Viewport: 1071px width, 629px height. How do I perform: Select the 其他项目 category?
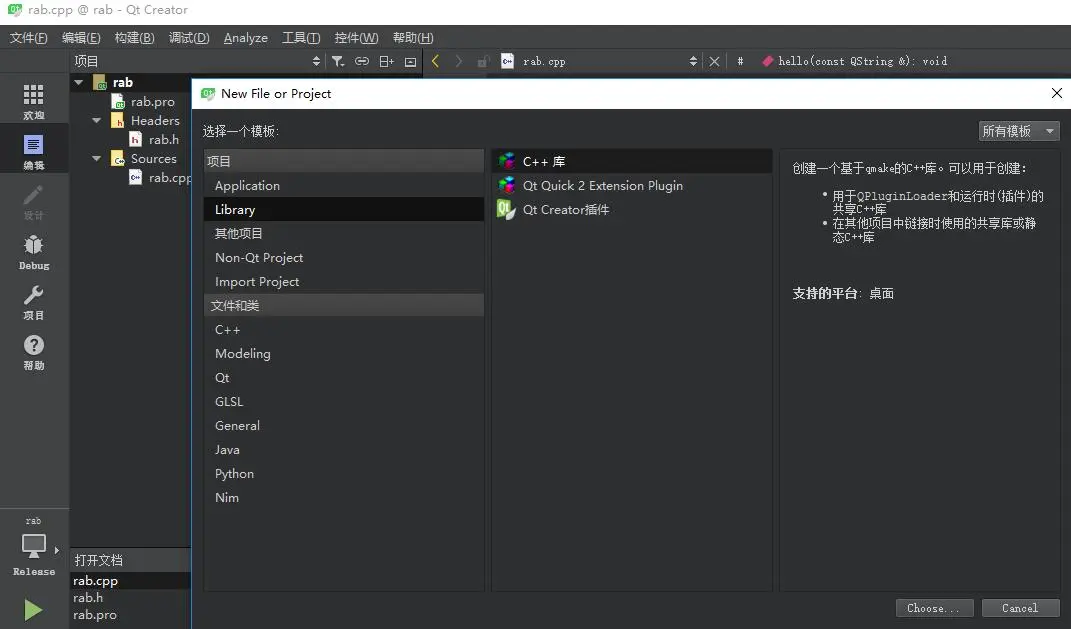tap(344, 233)
